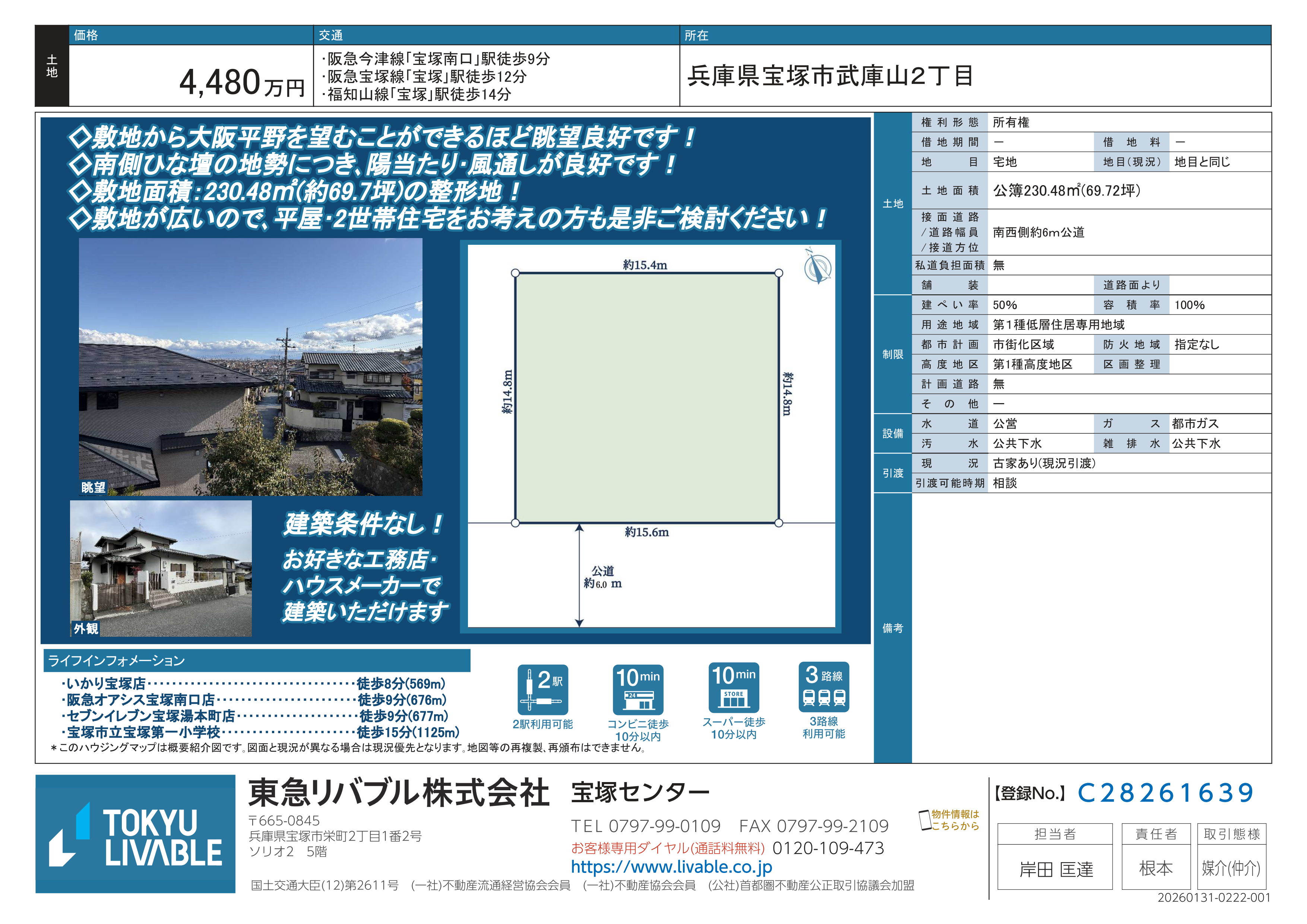Click the Tokyu Livable logo
Image resolution: width=1307 pixels, height=924 pixels.
(136, 833)
